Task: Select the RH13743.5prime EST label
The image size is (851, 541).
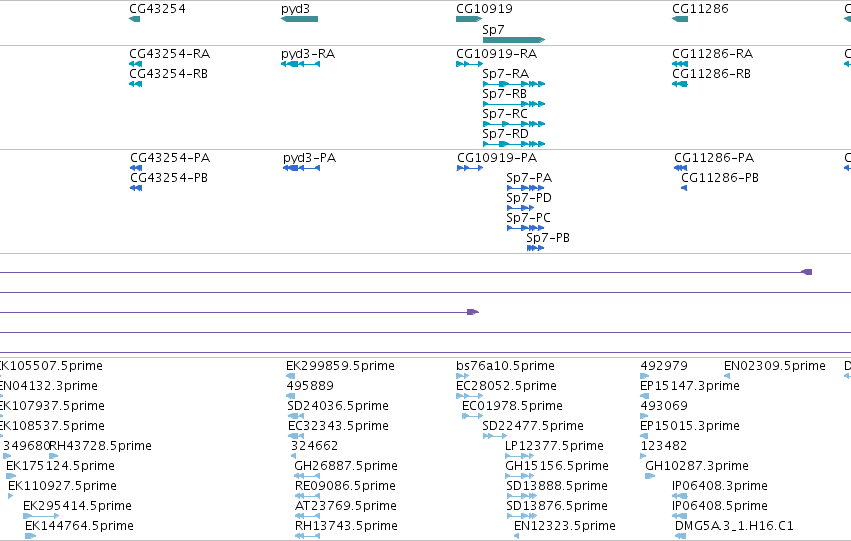Action: (346, 526)
